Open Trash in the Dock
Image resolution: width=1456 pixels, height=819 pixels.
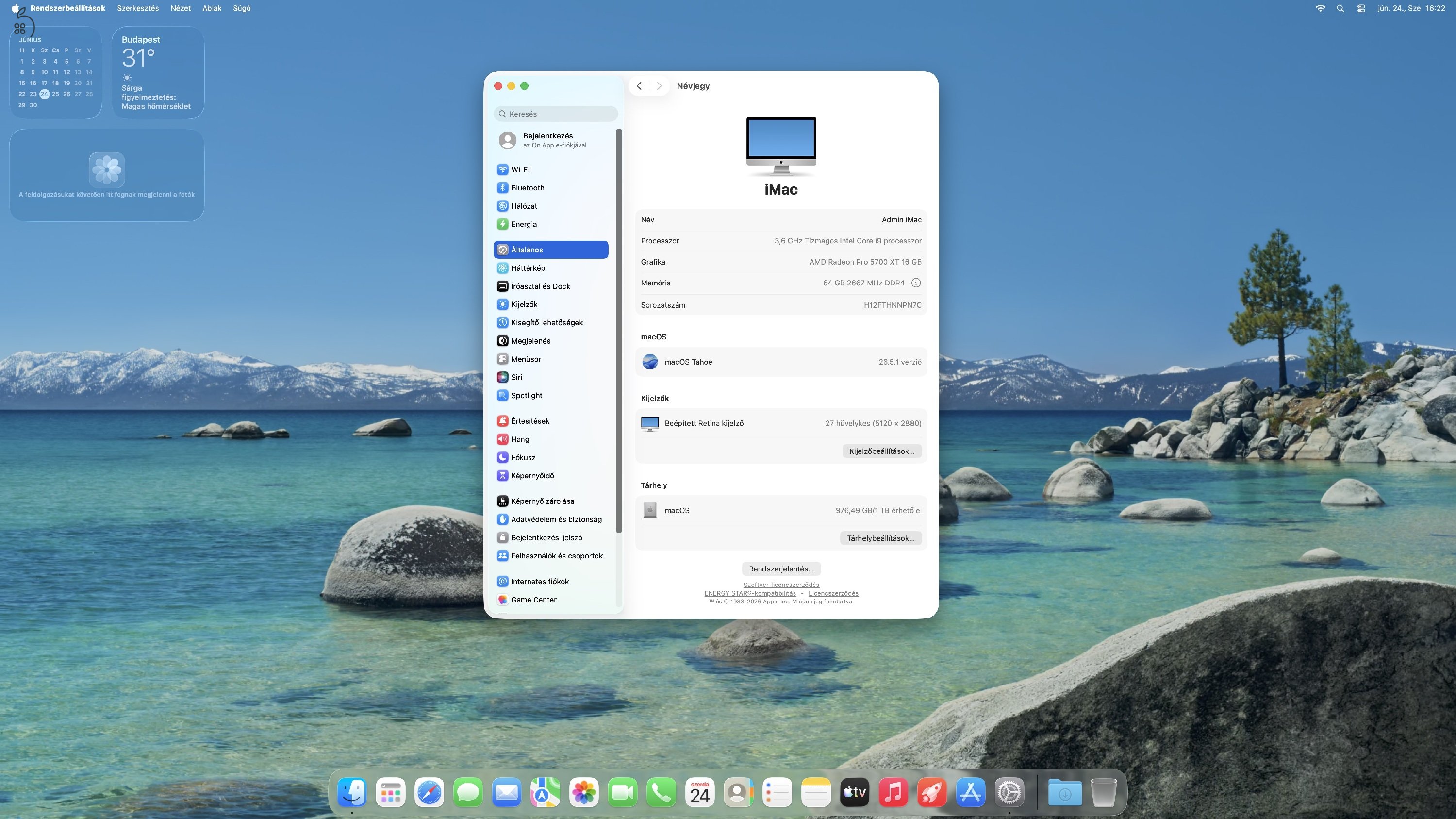(1103, 792)
